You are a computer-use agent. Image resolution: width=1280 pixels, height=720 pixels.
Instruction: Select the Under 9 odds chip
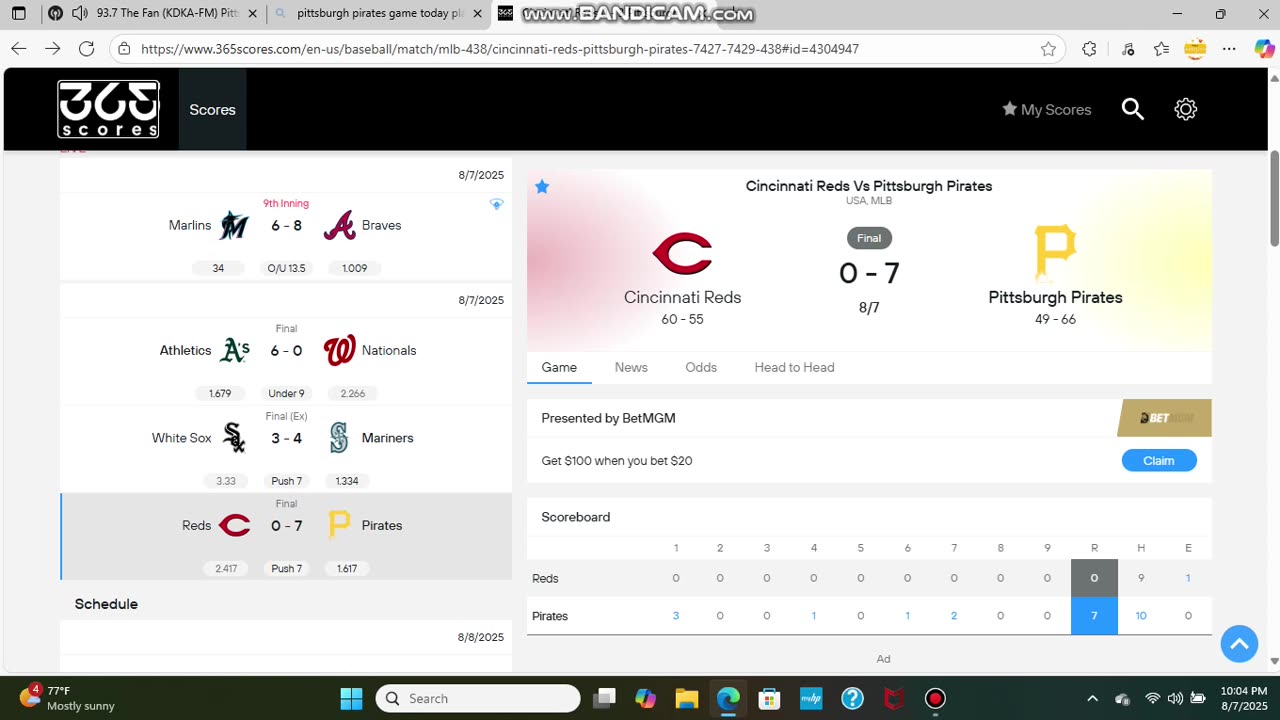[286, 393]
